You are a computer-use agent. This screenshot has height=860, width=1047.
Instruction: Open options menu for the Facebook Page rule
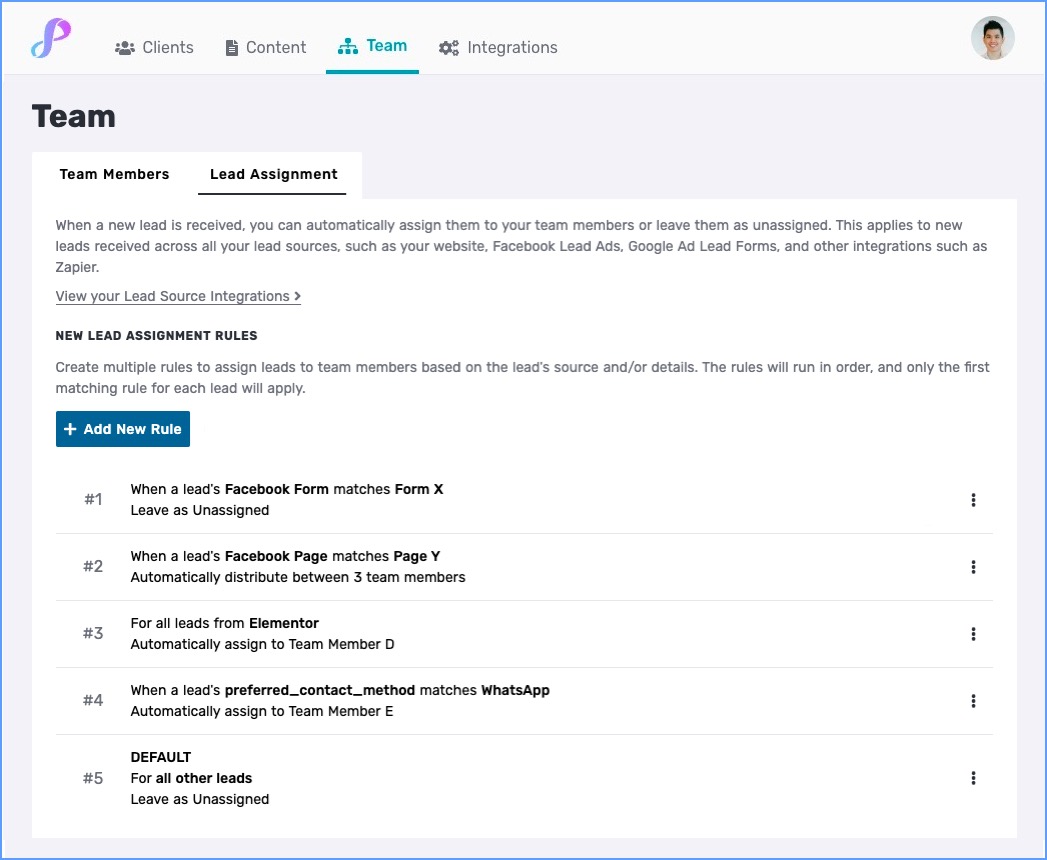[x=973, y=566]
